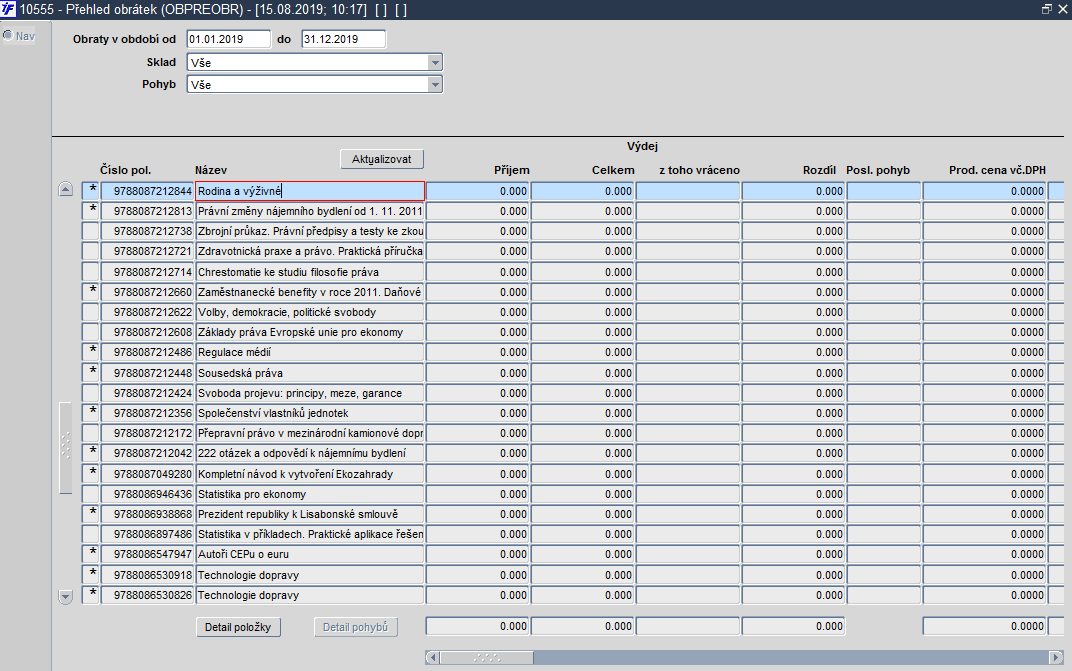This screenshot has width=1072, height=671.
Task: Click the app logo icon in title bar
Action: click(x=8, y=9)
